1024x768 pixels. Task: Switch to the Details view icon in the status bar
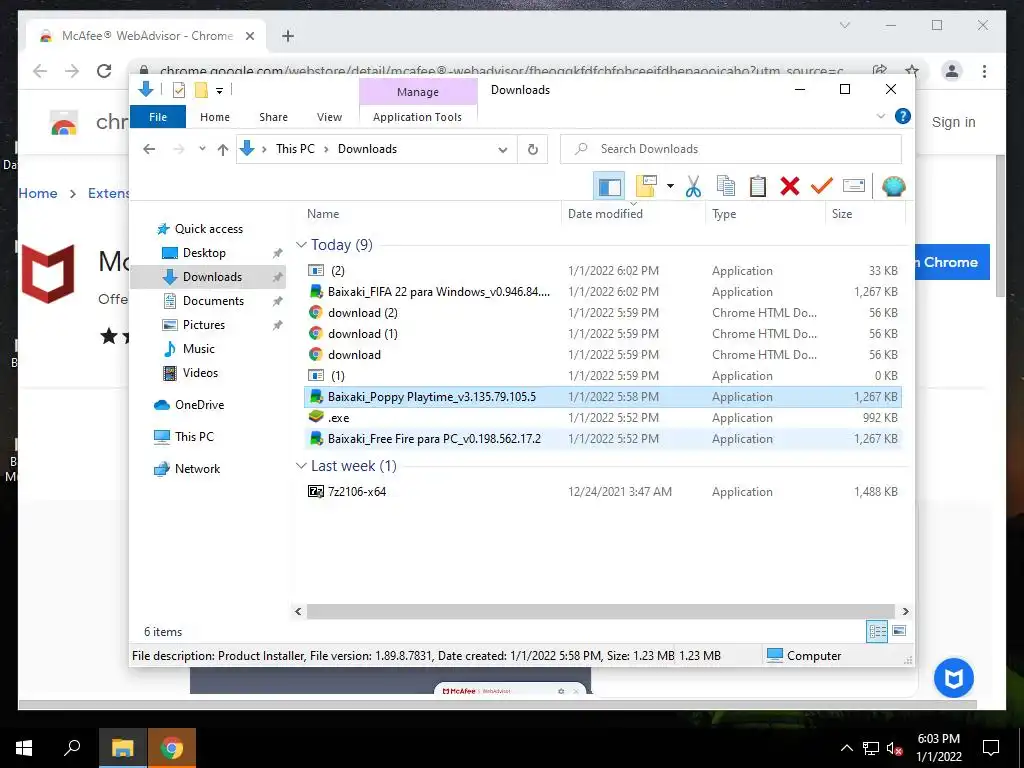click(877, 631)
